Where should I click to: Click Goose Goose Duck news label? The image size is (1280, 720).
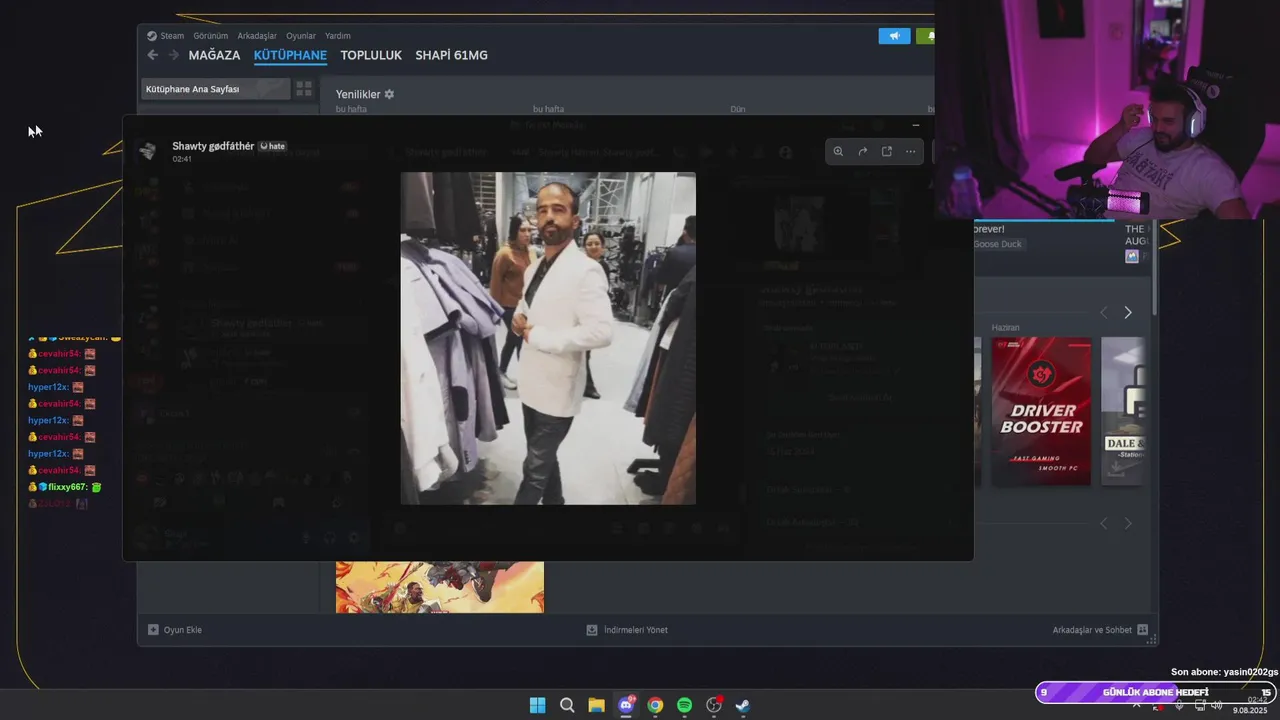[x=998, y=244]
